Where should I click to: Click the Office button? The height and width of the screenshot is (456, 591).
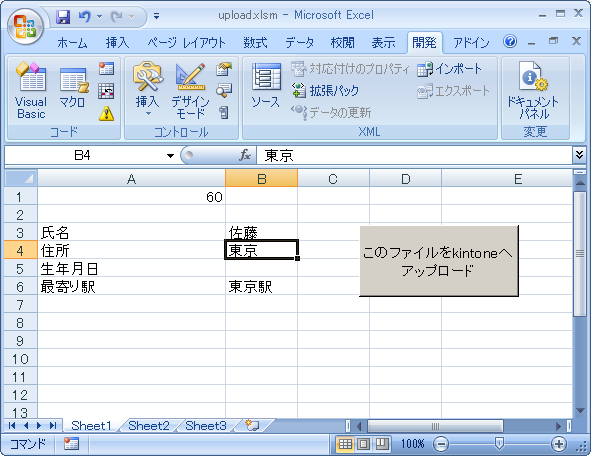[26, 26]
